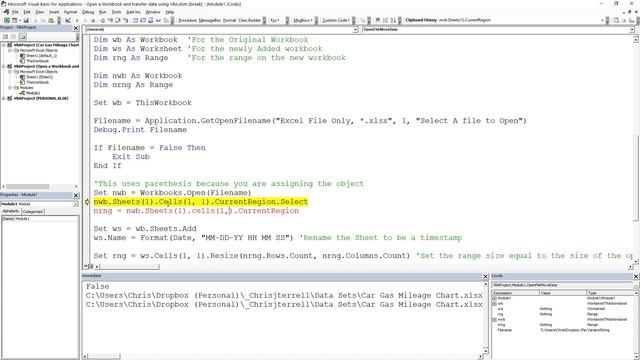The height and width of the screenshot is (360, 640).
Task: Expand the nwb variable in Locals window
Action: pos(494,320)
